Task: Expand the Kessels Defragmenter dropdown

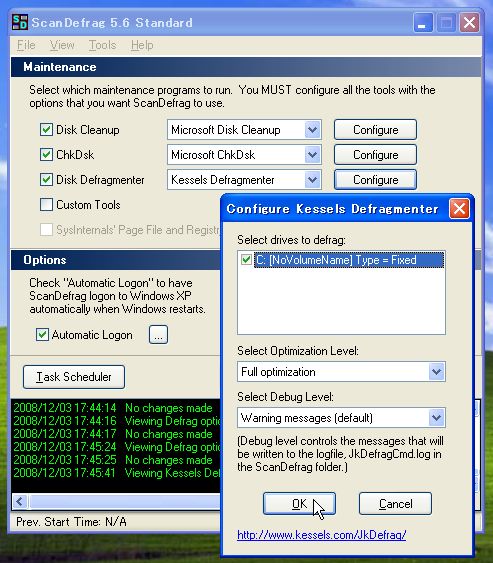Action: [312, 180]
